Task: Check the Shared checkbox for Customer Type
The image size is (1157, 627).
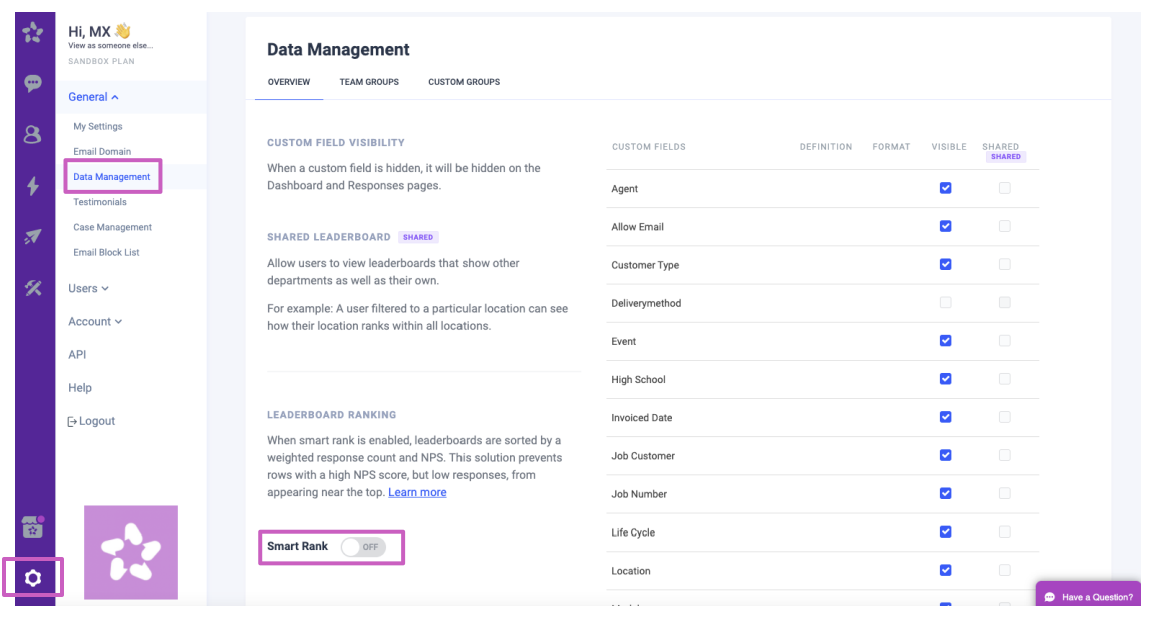Action: pyautogui.click(x=1004, y=265)
